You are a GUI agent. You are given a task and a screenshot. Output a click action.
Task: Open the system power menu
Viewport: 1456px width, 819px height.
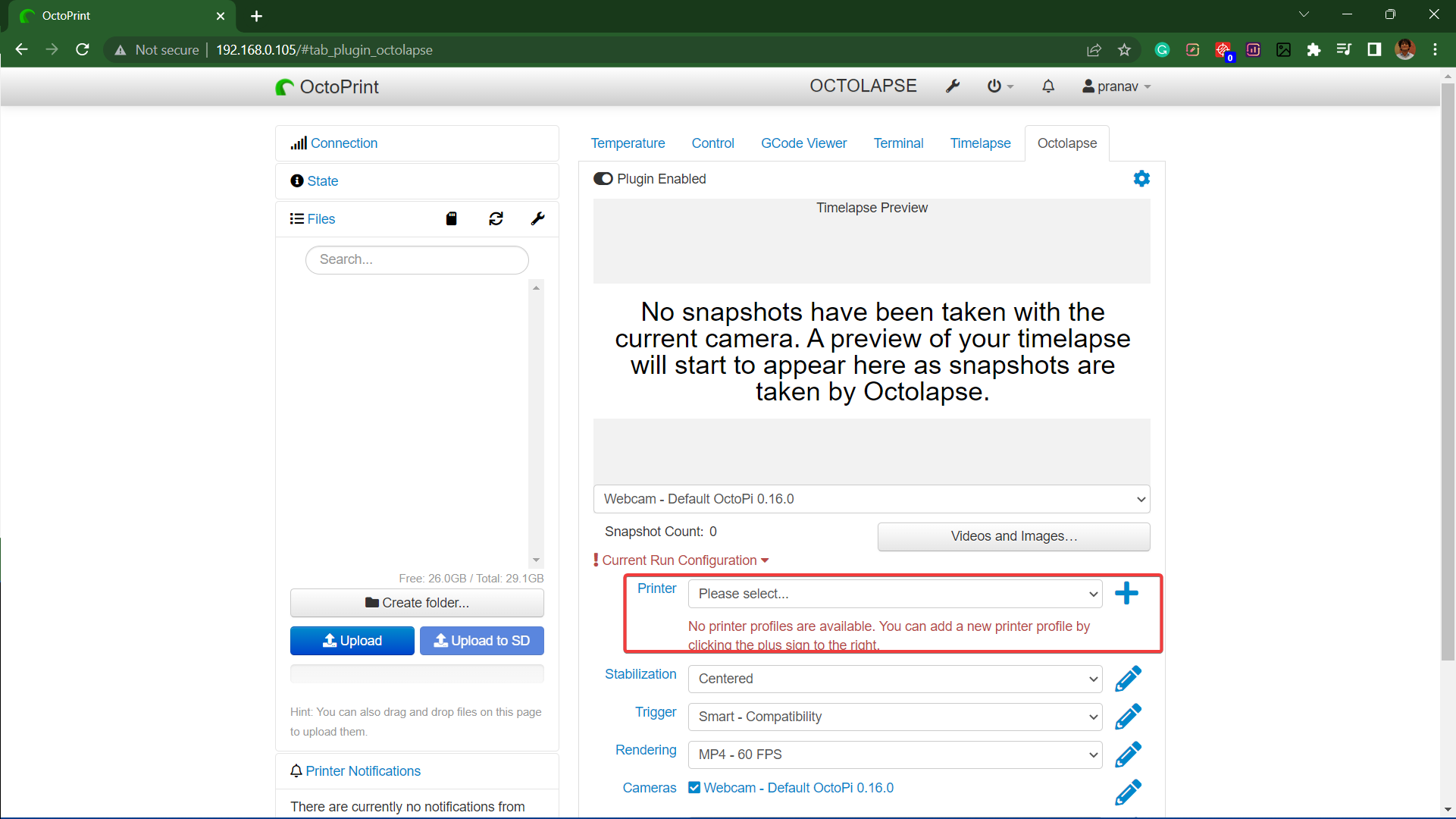(1000, 86)
